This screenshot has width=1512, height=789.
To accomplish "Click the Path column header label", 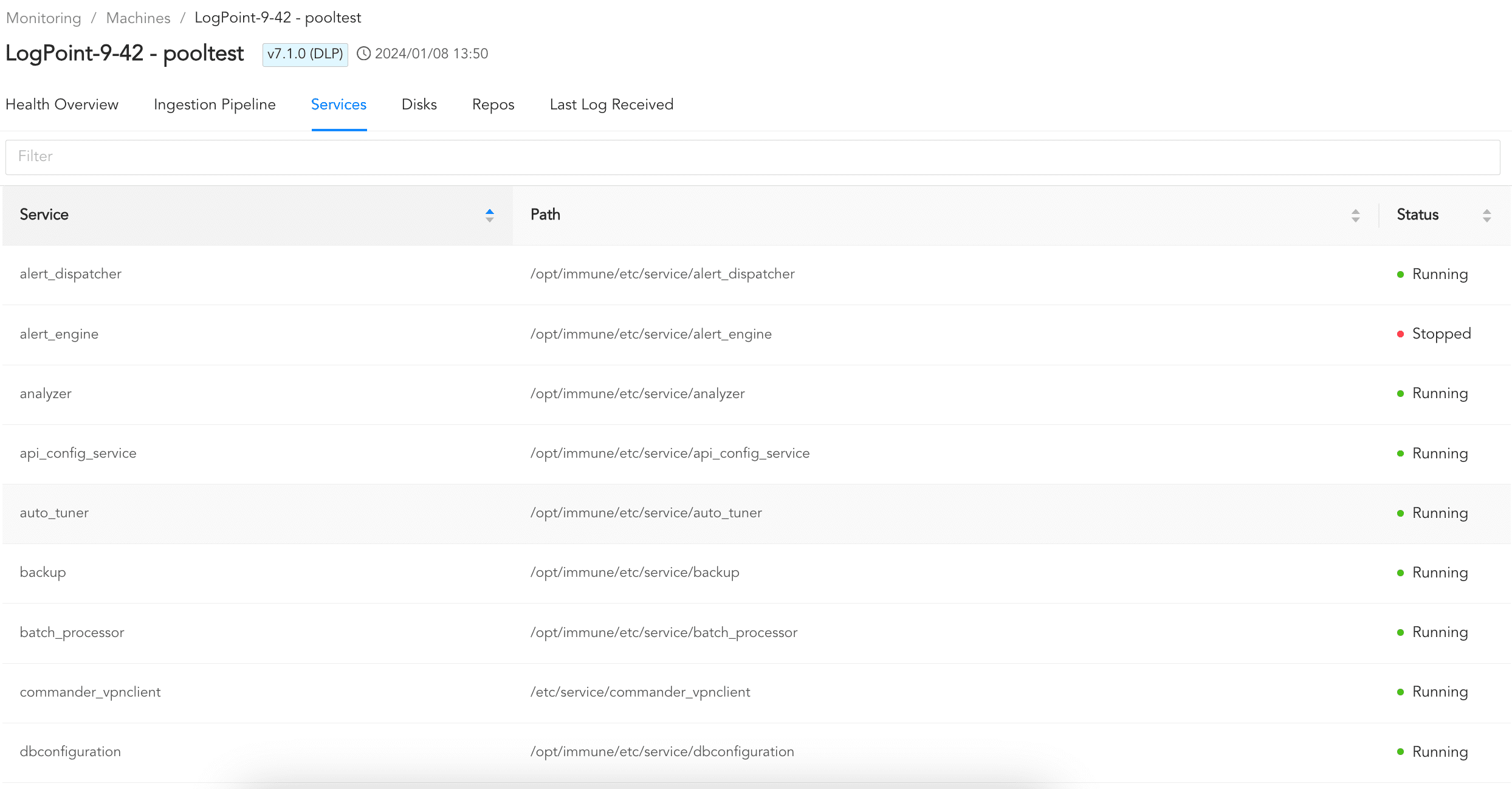I will tap(545, 215).
